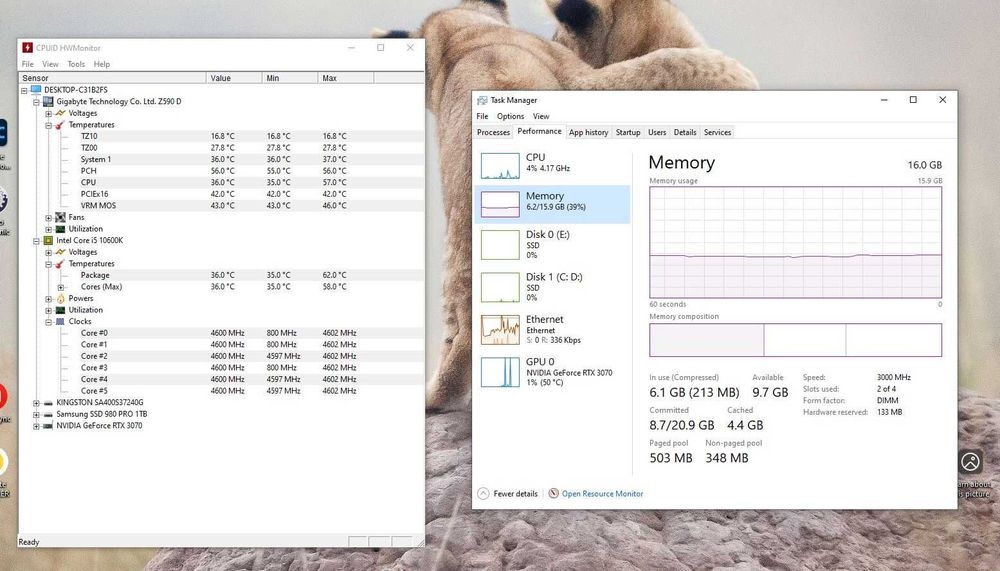
Task: Click the Clocks icon under Intel Core i5
Action: click(x=61, y=322)
